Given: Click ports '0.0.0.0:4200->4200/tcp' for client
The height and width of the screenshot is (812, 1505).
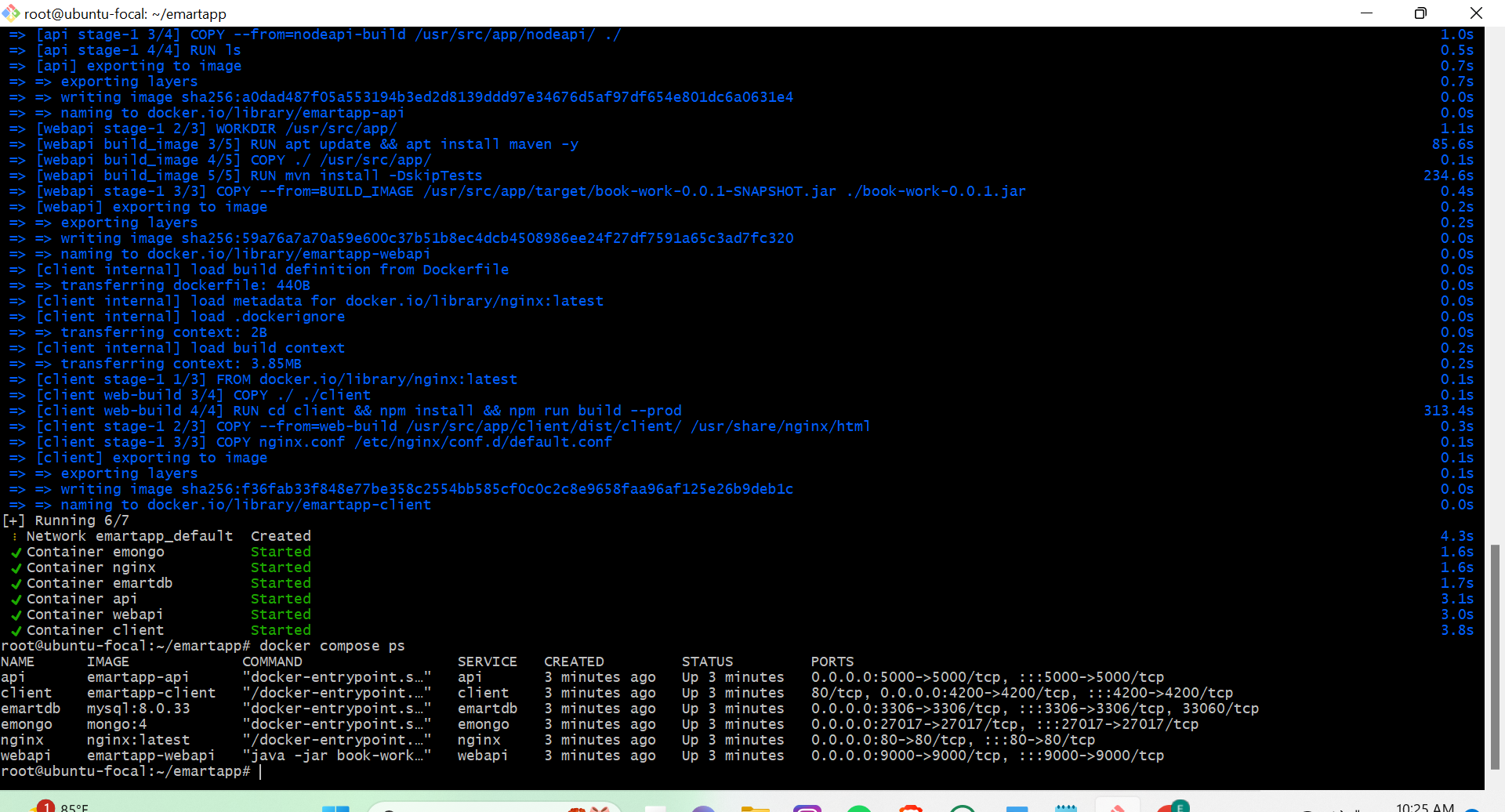Looking at the screenshot, I should pyautogui.click(x=974, y=693).
